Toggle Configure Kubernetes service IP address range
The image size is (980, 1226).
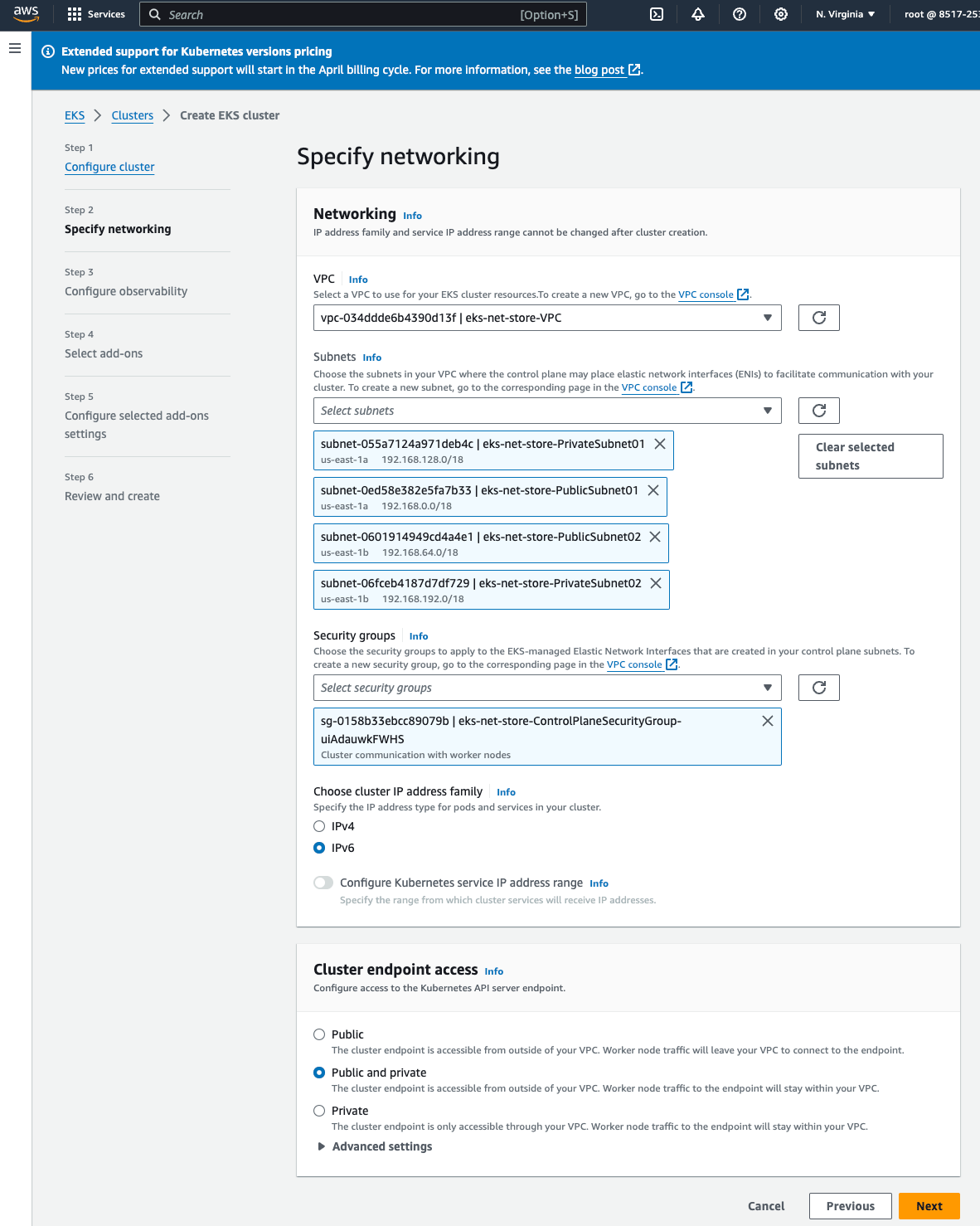pyautogui.click(x=323, y=883)
